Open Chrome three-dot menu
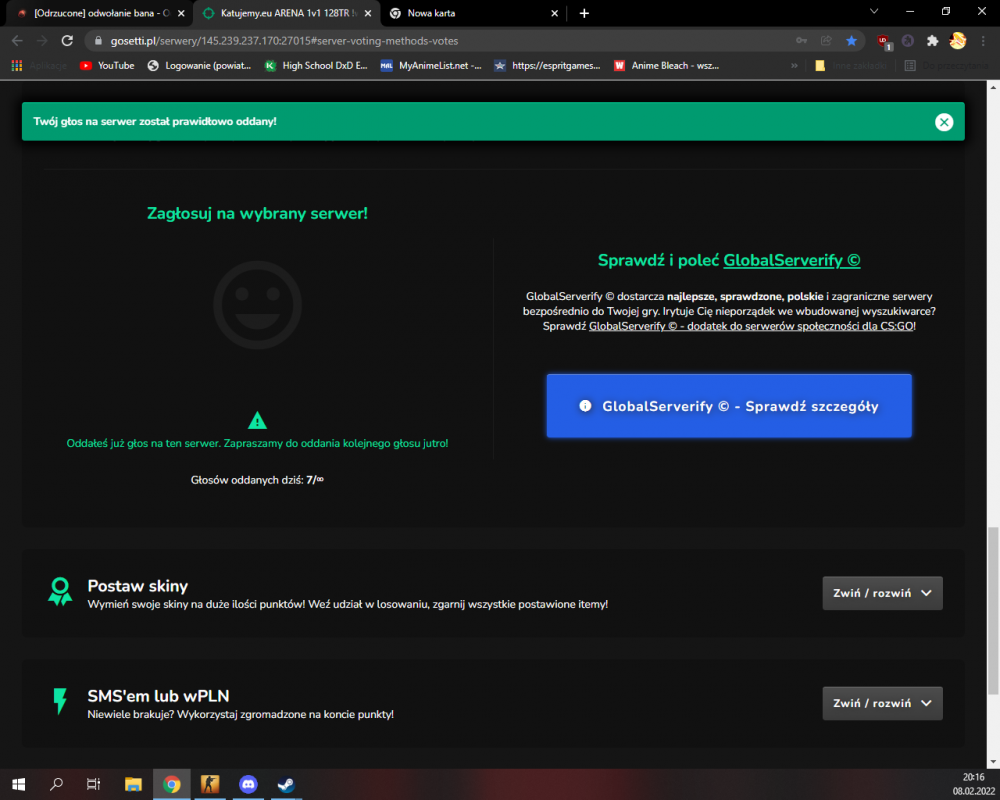This screenshot has width=1000, height=800. coord(983,41)
